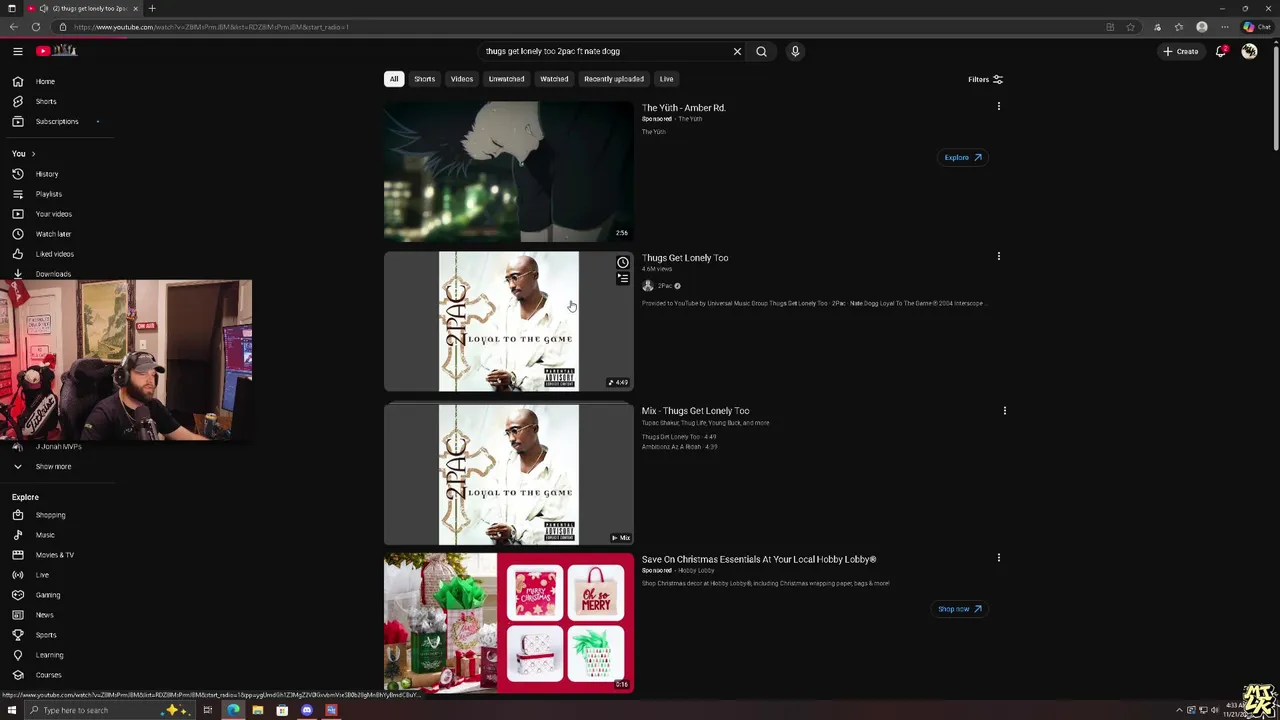Open Subscriptions in the sidebar
The width and height of the screenshot is (1280, 720).
58,121
